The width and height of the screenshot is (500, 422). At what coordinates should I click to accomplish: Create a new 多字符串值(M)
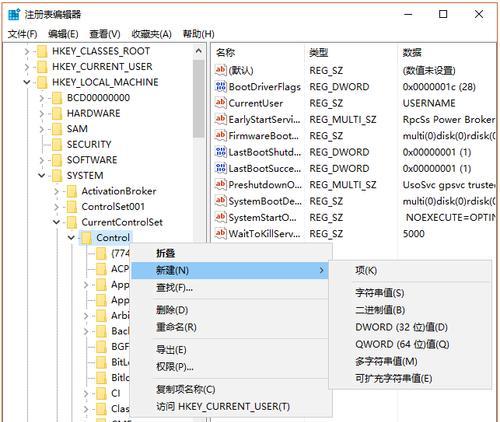[410, 361]
